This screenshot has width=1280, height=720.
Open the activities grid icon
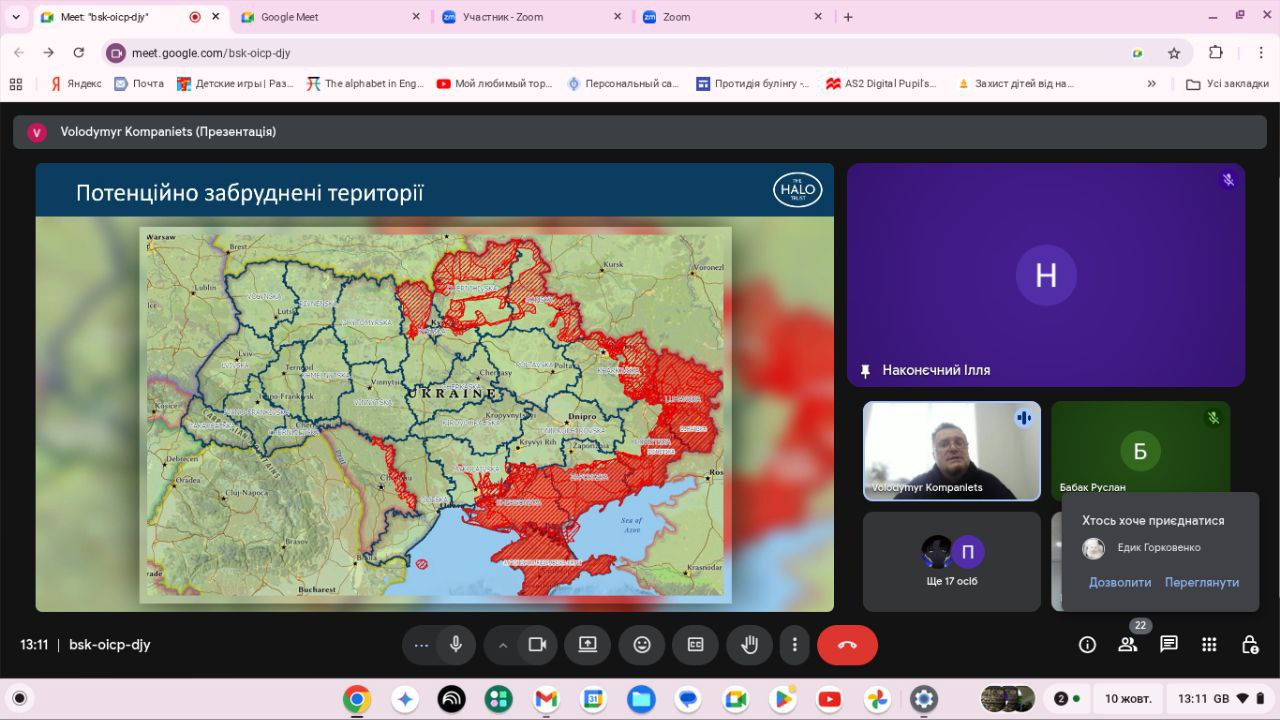[1209, 645]
